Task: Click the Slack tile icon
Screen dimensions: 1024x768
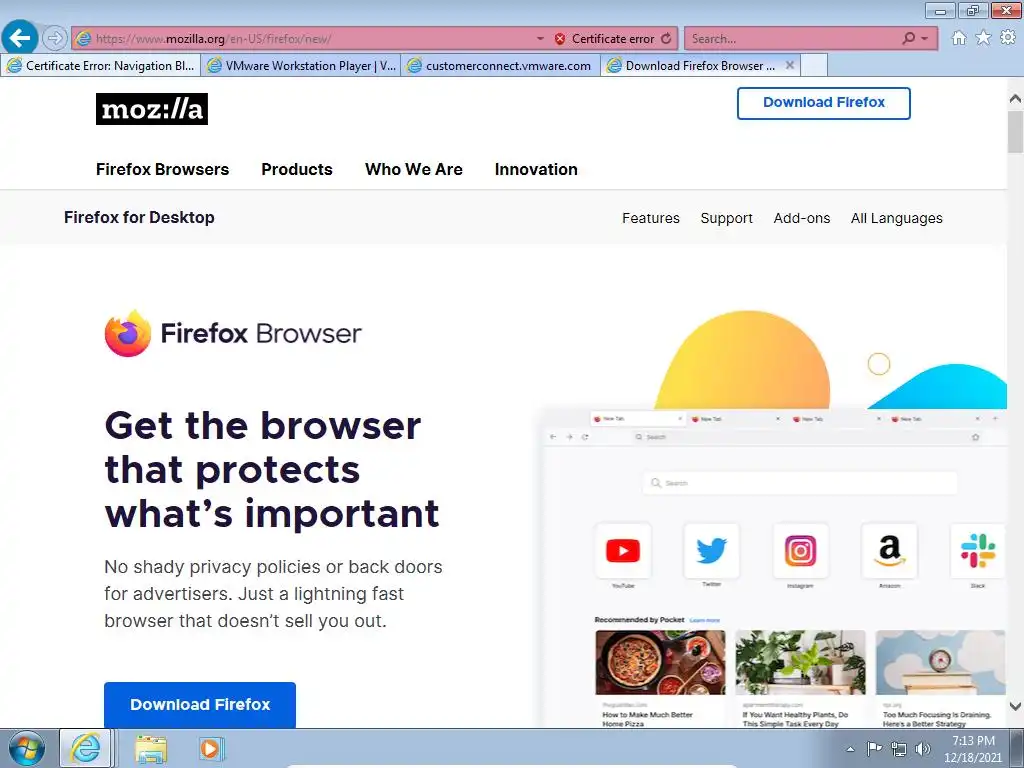Action: point(978,551)
